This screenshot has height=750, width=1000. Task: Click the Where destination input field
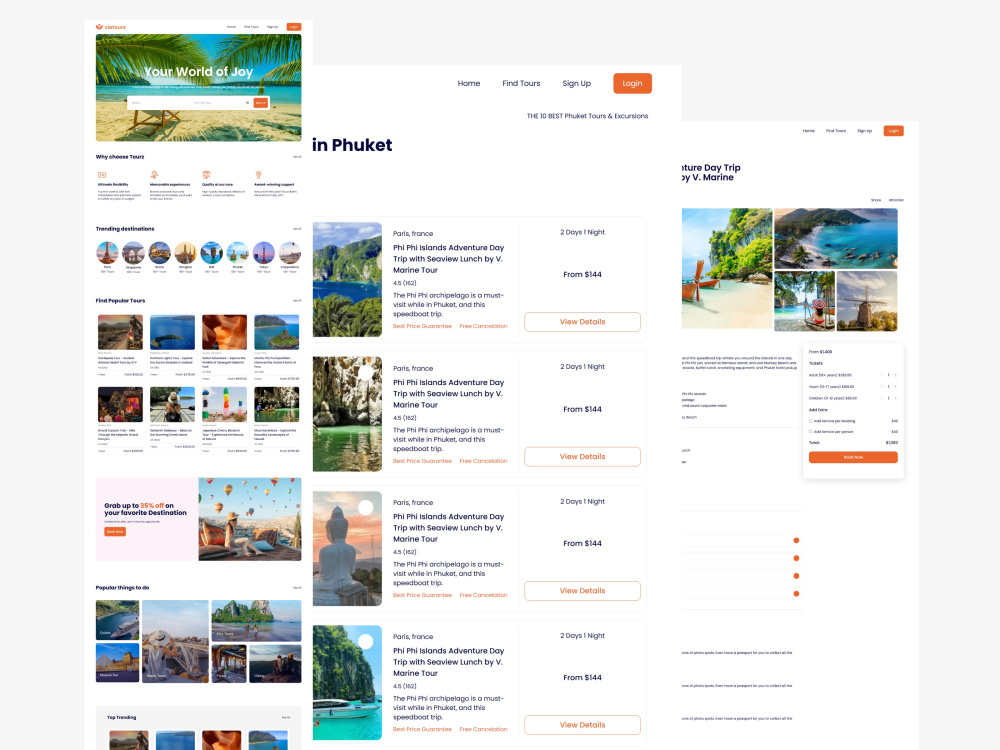pyautogui.click(x=158, y=103)
